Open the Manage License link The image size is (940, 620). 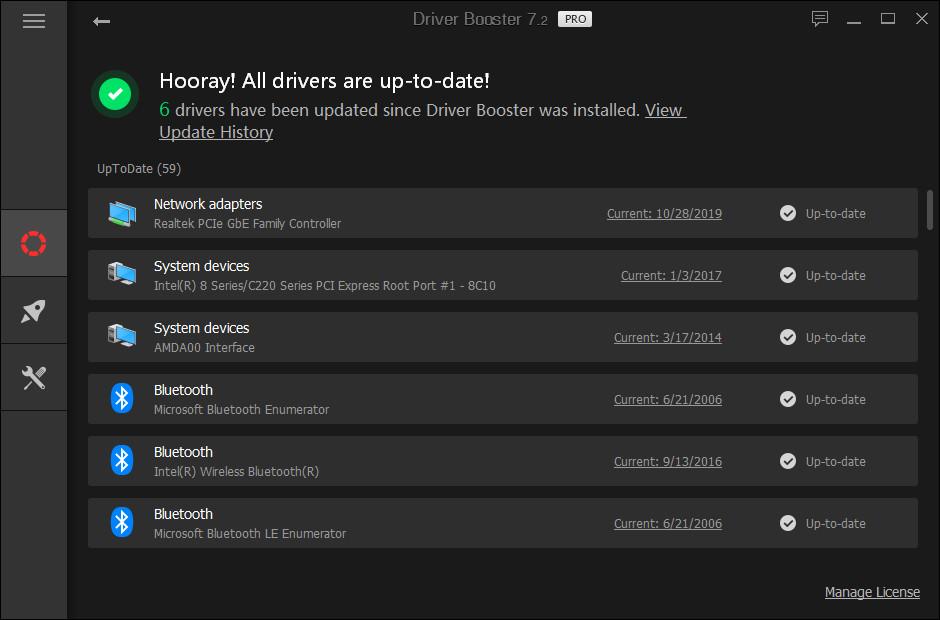click(872, 592)
